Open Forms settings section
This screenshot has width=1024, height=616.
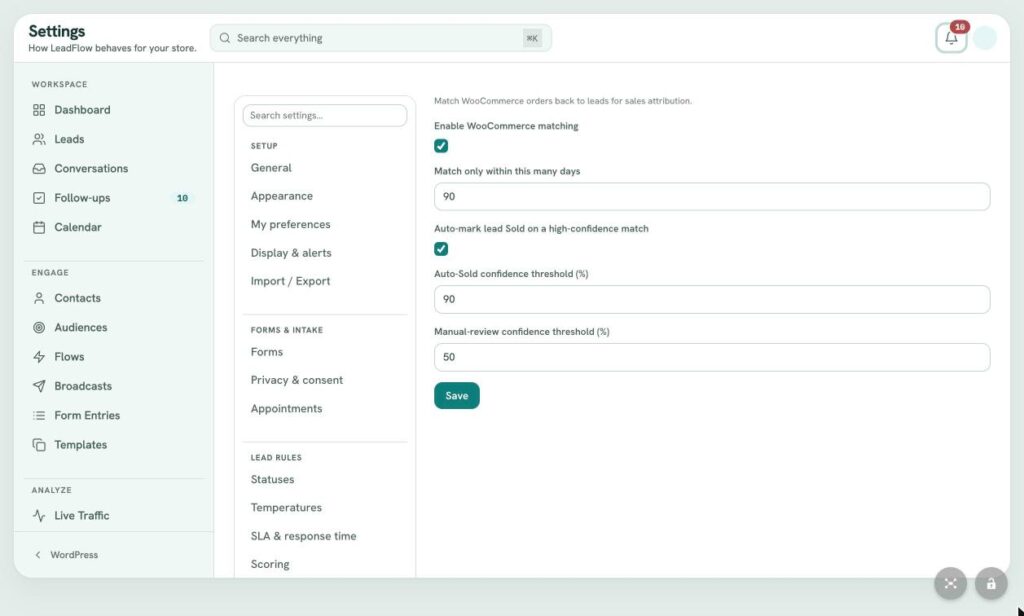266,351
